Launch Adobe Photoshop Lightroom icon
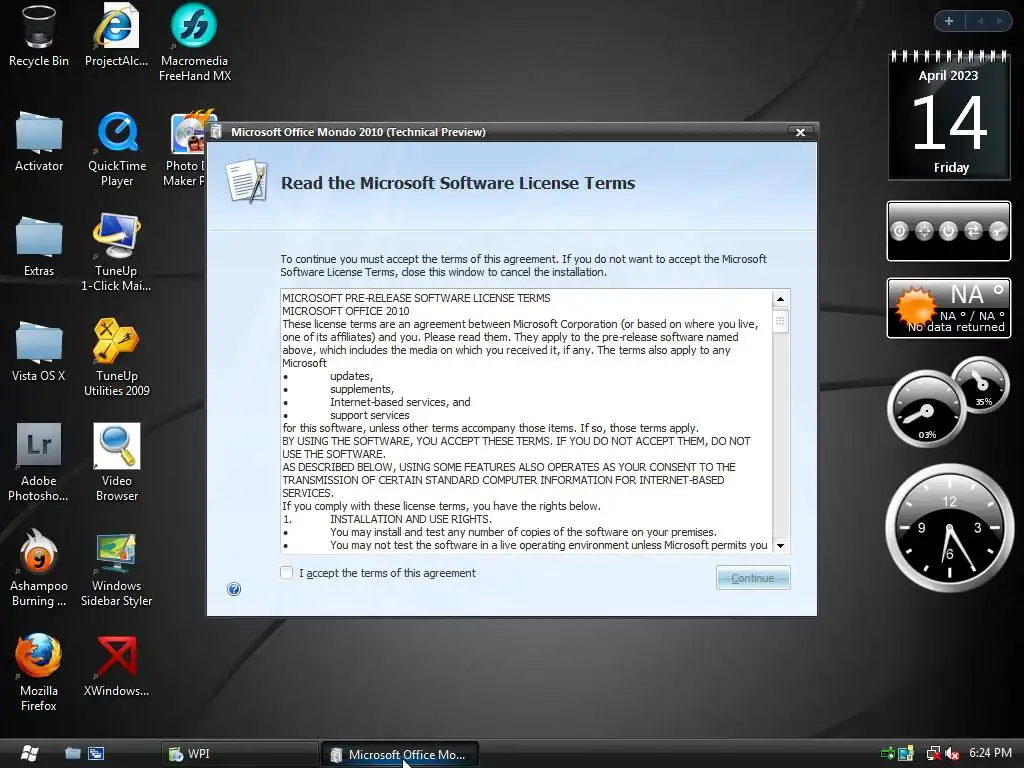 coord(39,462)
